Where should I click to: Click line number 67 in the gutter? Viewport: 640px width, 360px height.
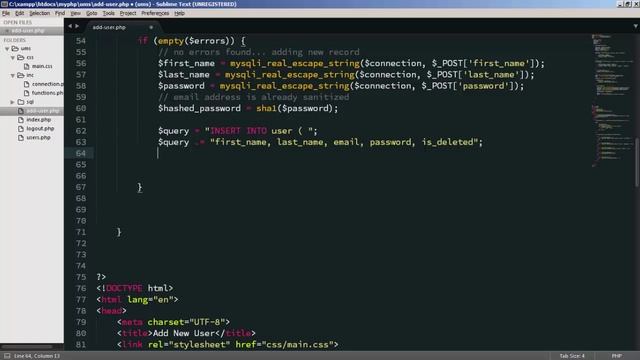pos(81,187)
